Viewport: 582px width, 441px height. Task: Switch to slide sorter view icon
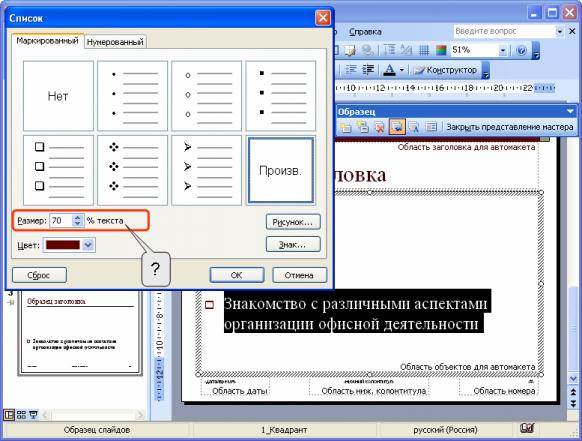tap(21, 415)
